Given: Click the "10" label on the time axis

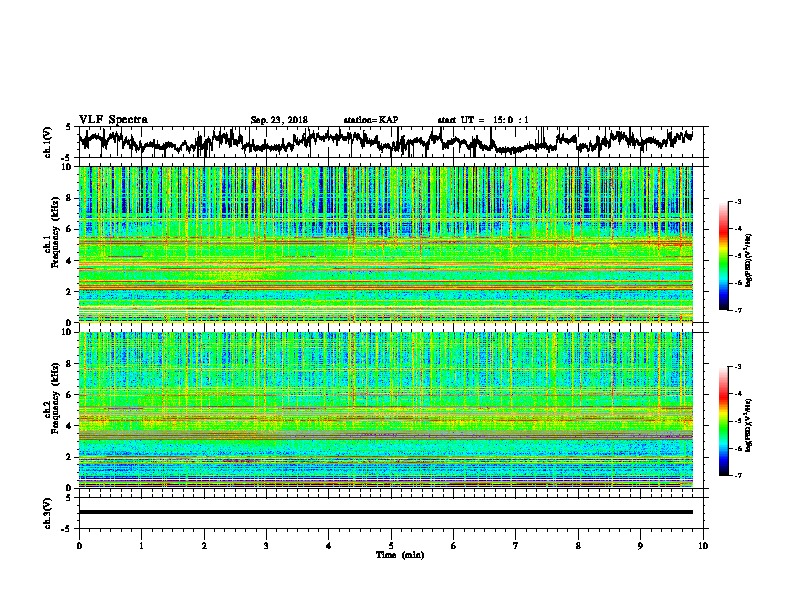Looking at the screenshot, I should click(703, 546).
